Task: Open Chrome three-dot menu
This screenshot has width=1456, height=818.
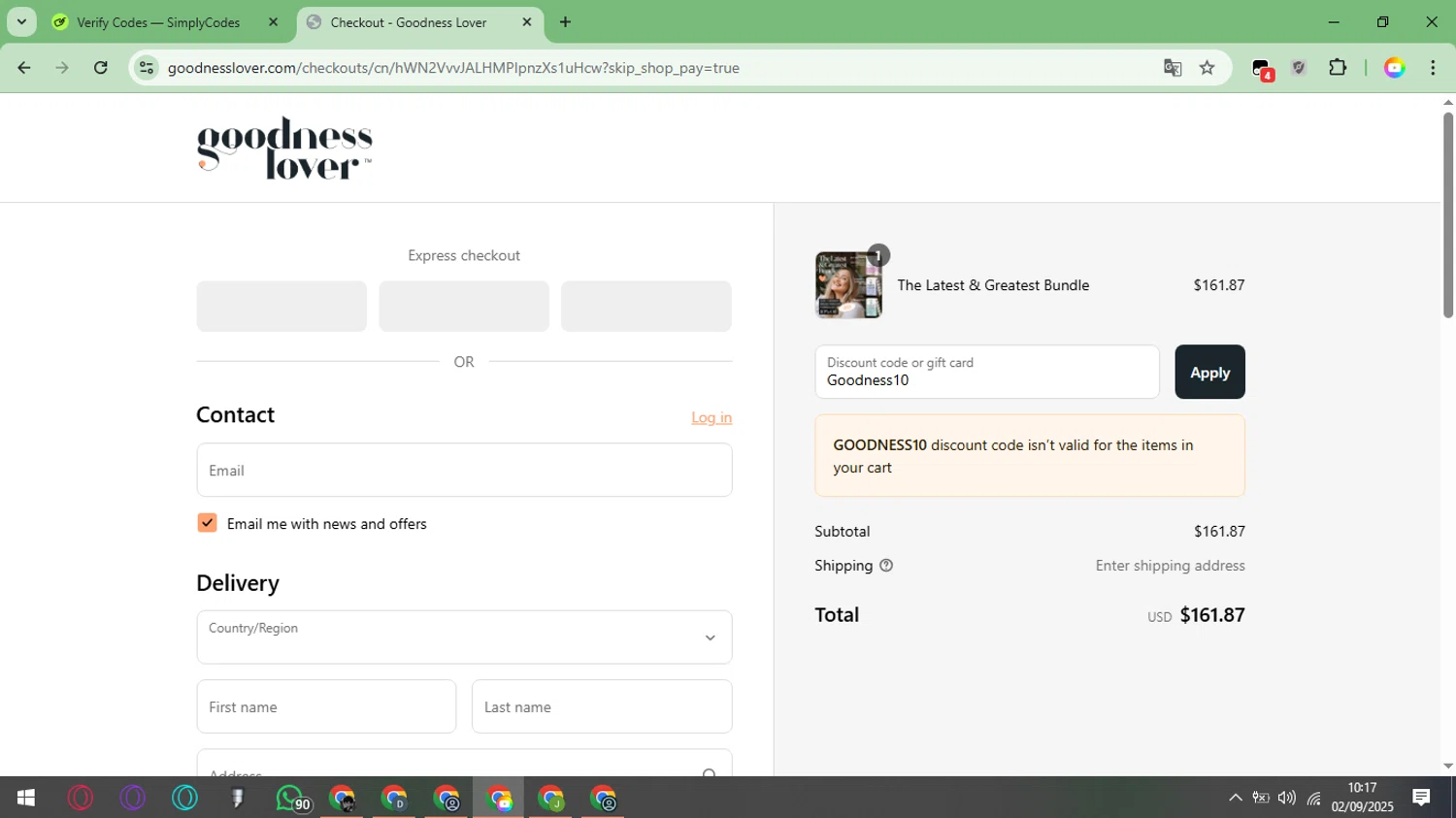Action: (x=1433, y=68)
